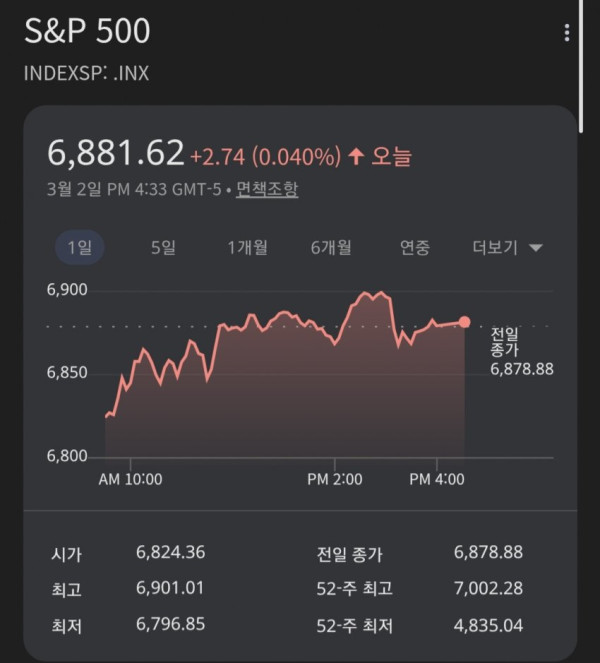Click the 6,900 y-axis label
This screenshot has height=663, width=600.
68,290
